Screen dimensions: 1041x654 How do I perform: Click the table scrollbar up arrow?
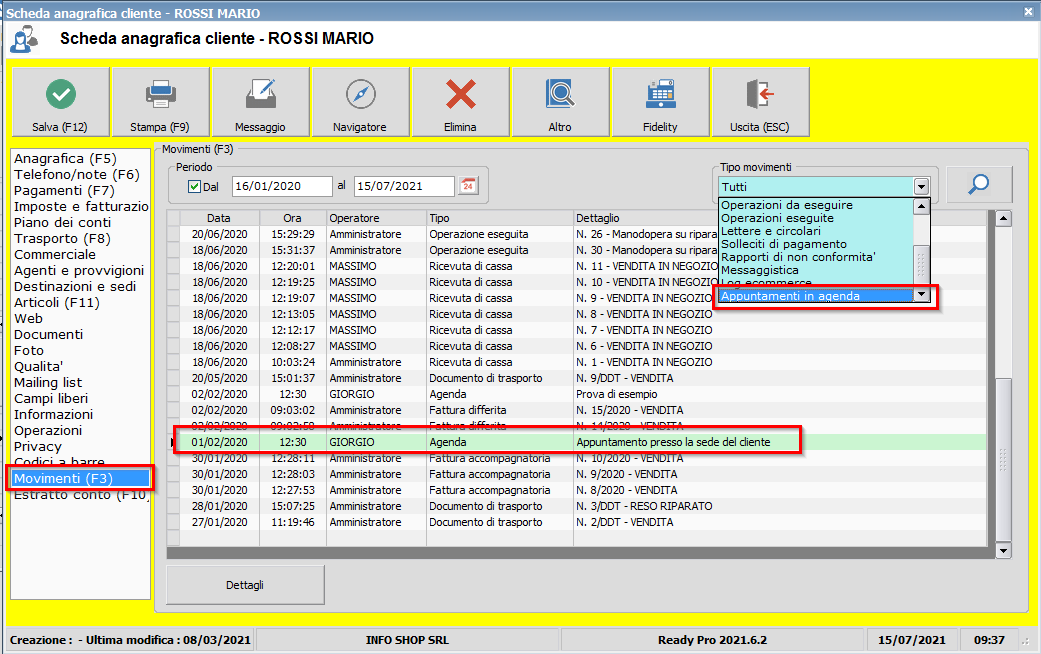coord(1003,218)
